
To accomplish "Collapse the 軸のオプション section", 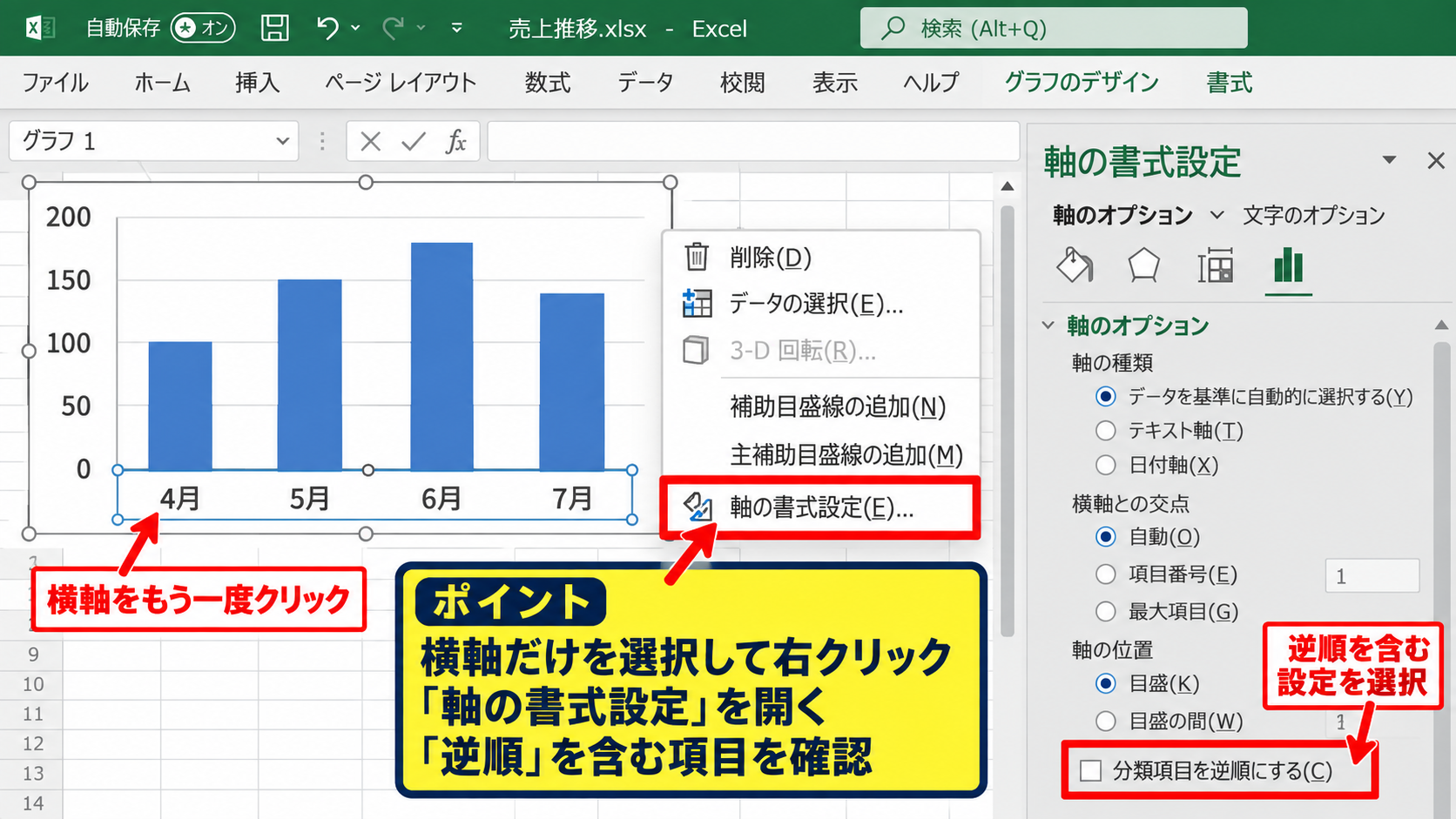I will (1048, 326).
